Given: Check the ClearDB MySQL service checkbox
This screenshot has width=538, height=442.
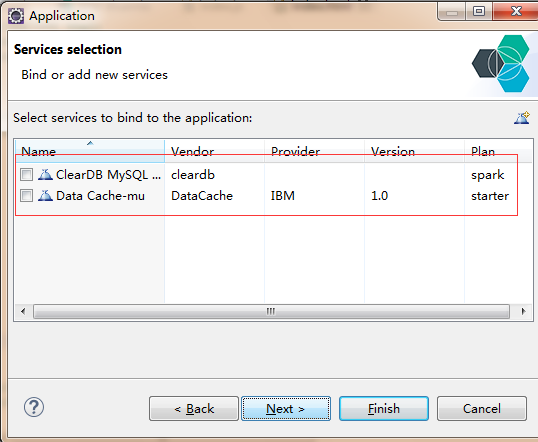Looking at the screenshot, I should pyautogui.click(x=26, y=175).
